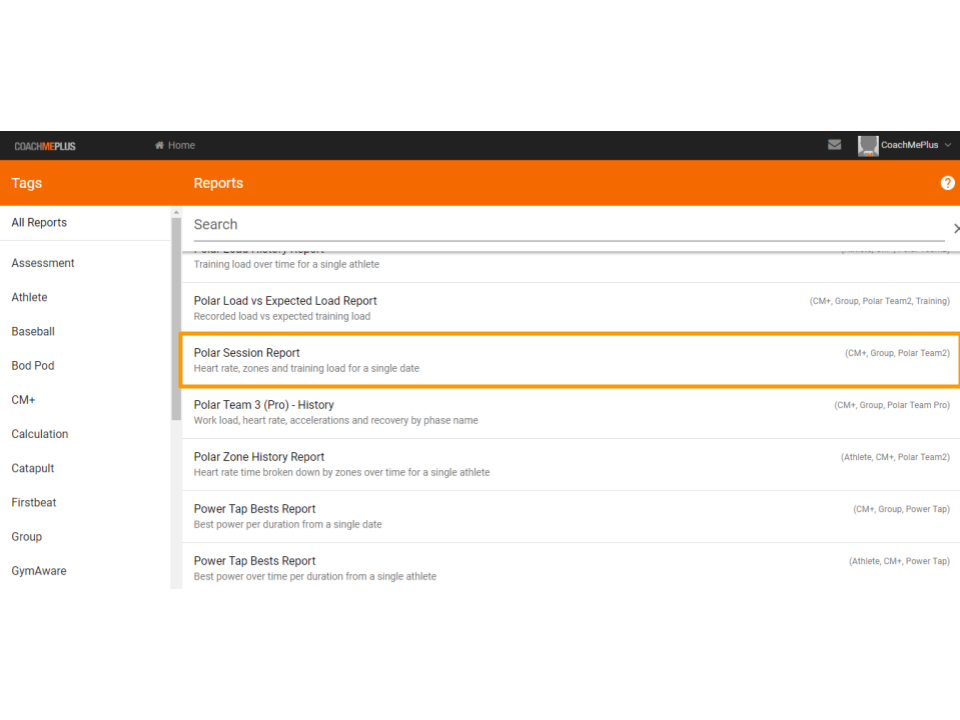960x720 pixels.
Task: Open Polar Team 3 (Pro) - History
Action: (x=571, y=412)
